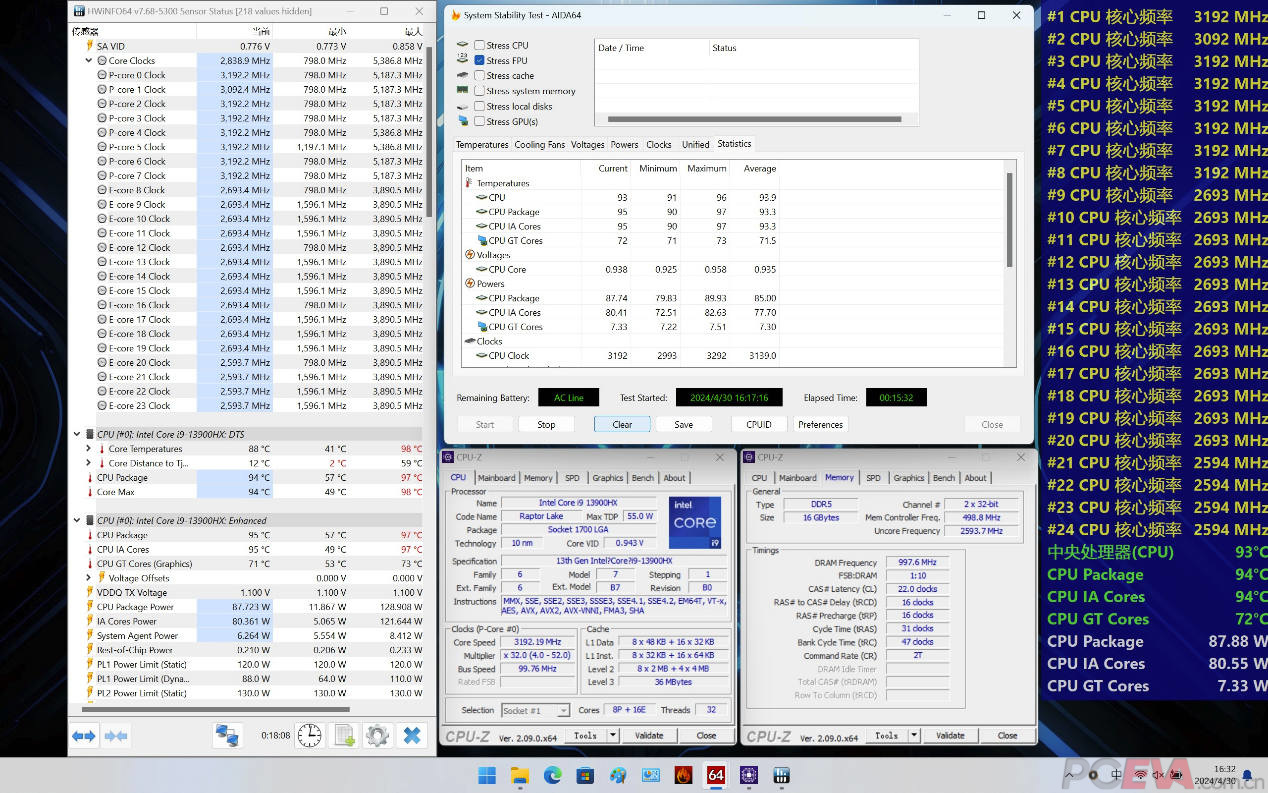Open Paint from the taskbar
Viewport: 1268px width, 793px height.
coord(618,775)
